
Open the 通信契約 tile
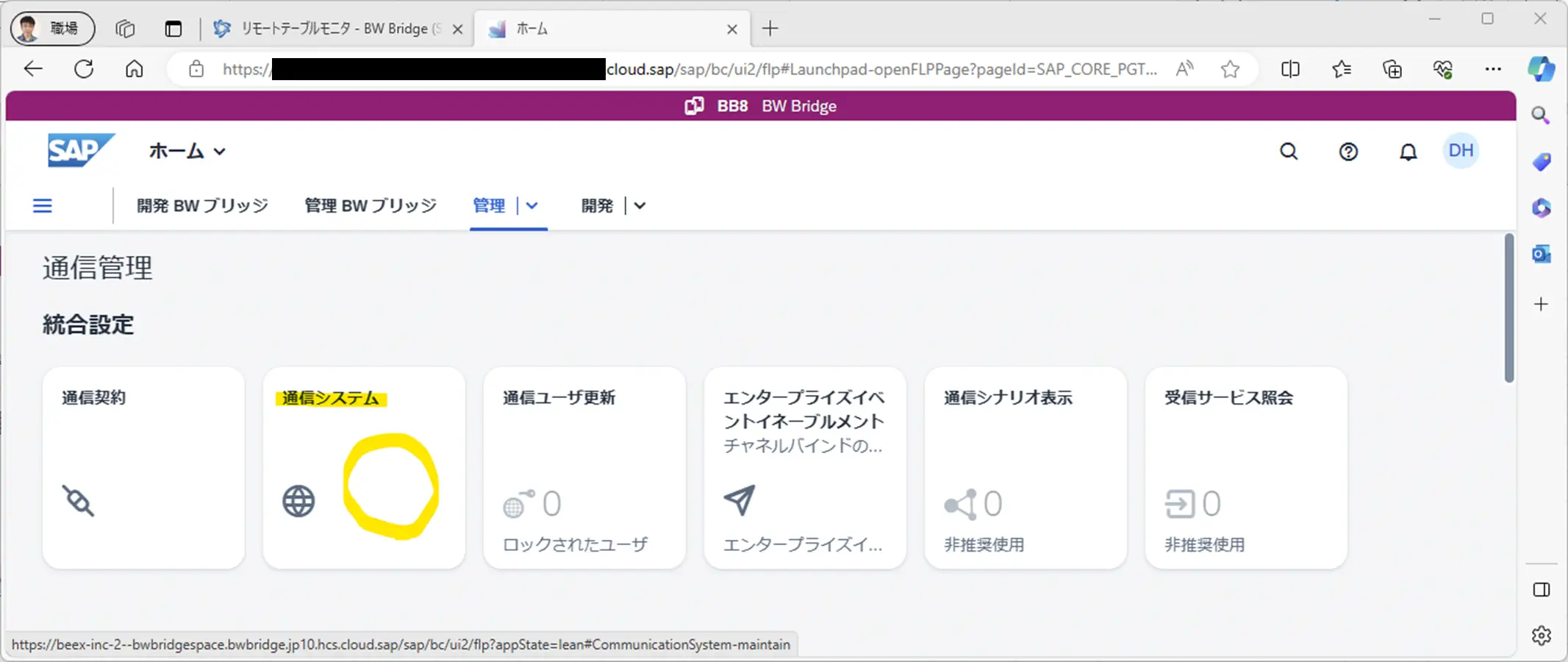pyautogui.click(x=143, y=468)
